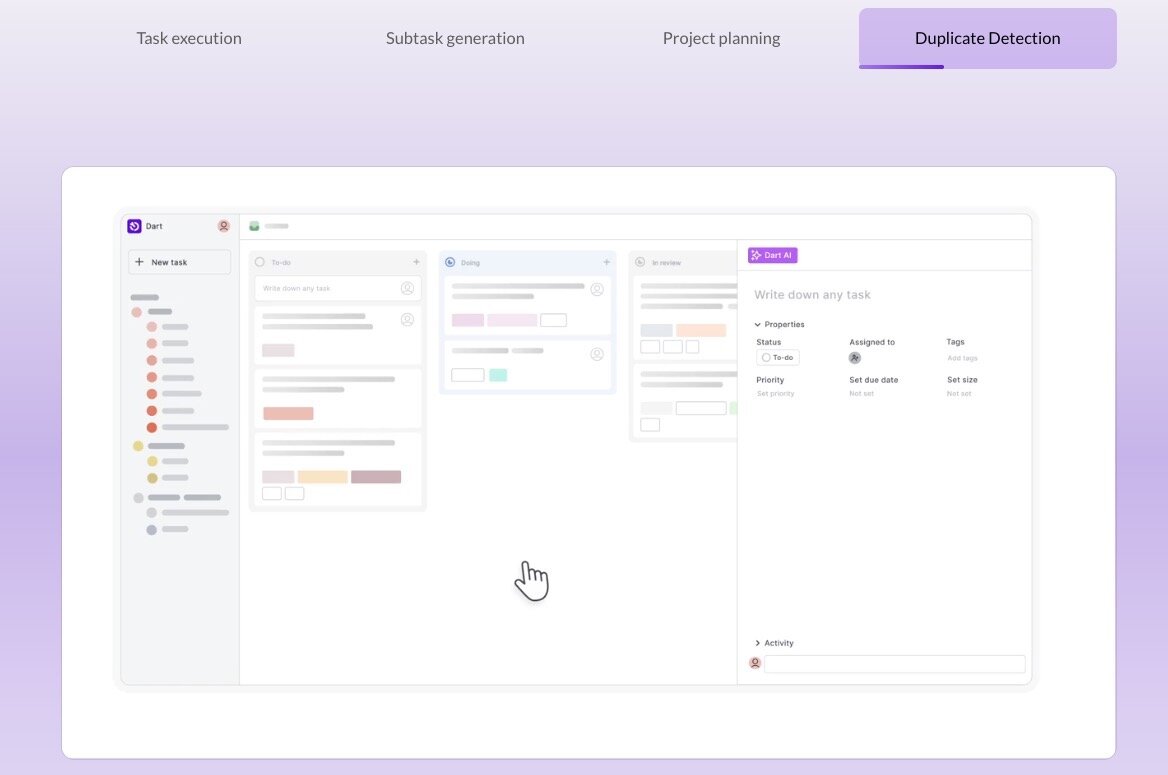
Task: Click the status circle in the Doing column header
Action: pyautogui.click(x=450, y=262)
